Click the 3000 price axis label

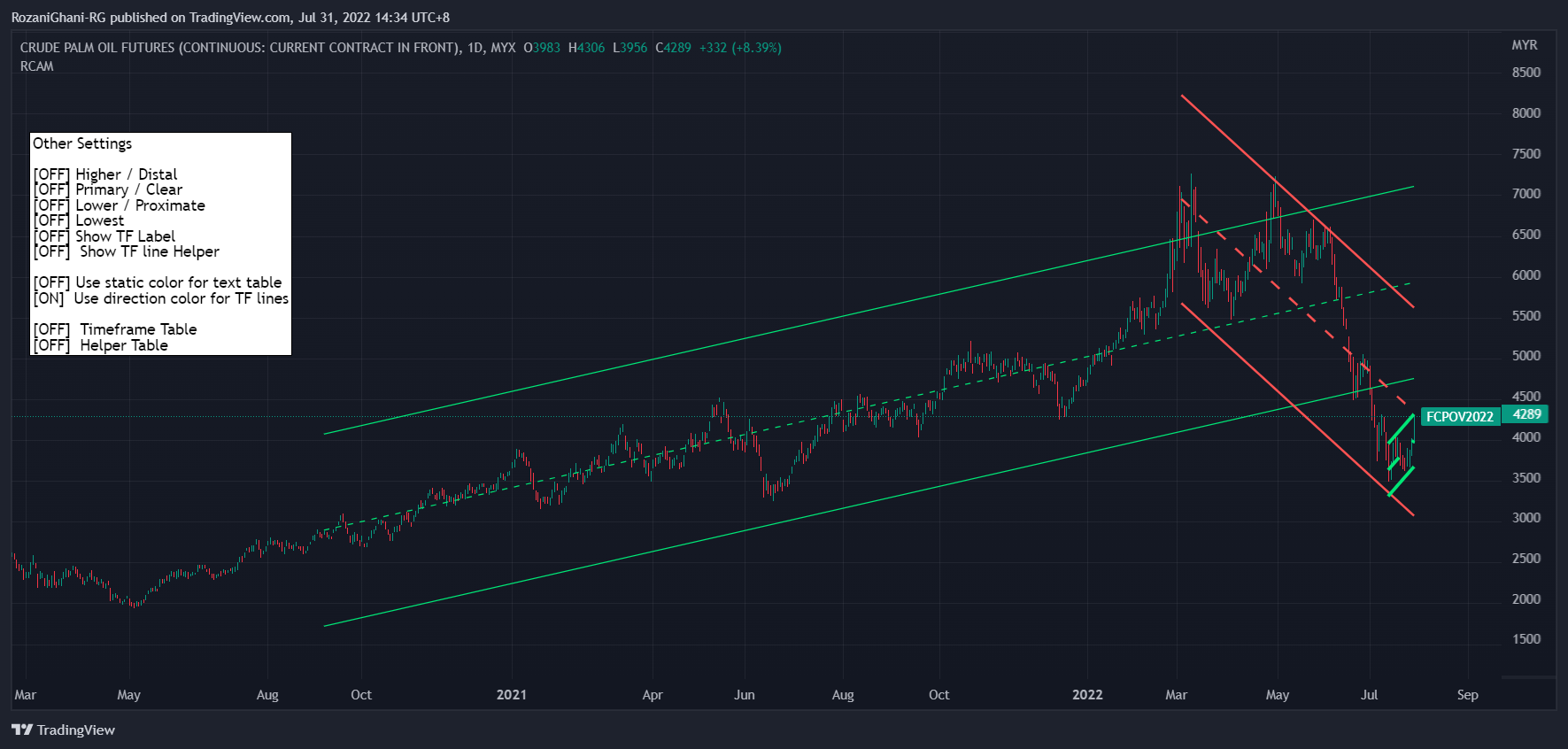pos(1526,518)
